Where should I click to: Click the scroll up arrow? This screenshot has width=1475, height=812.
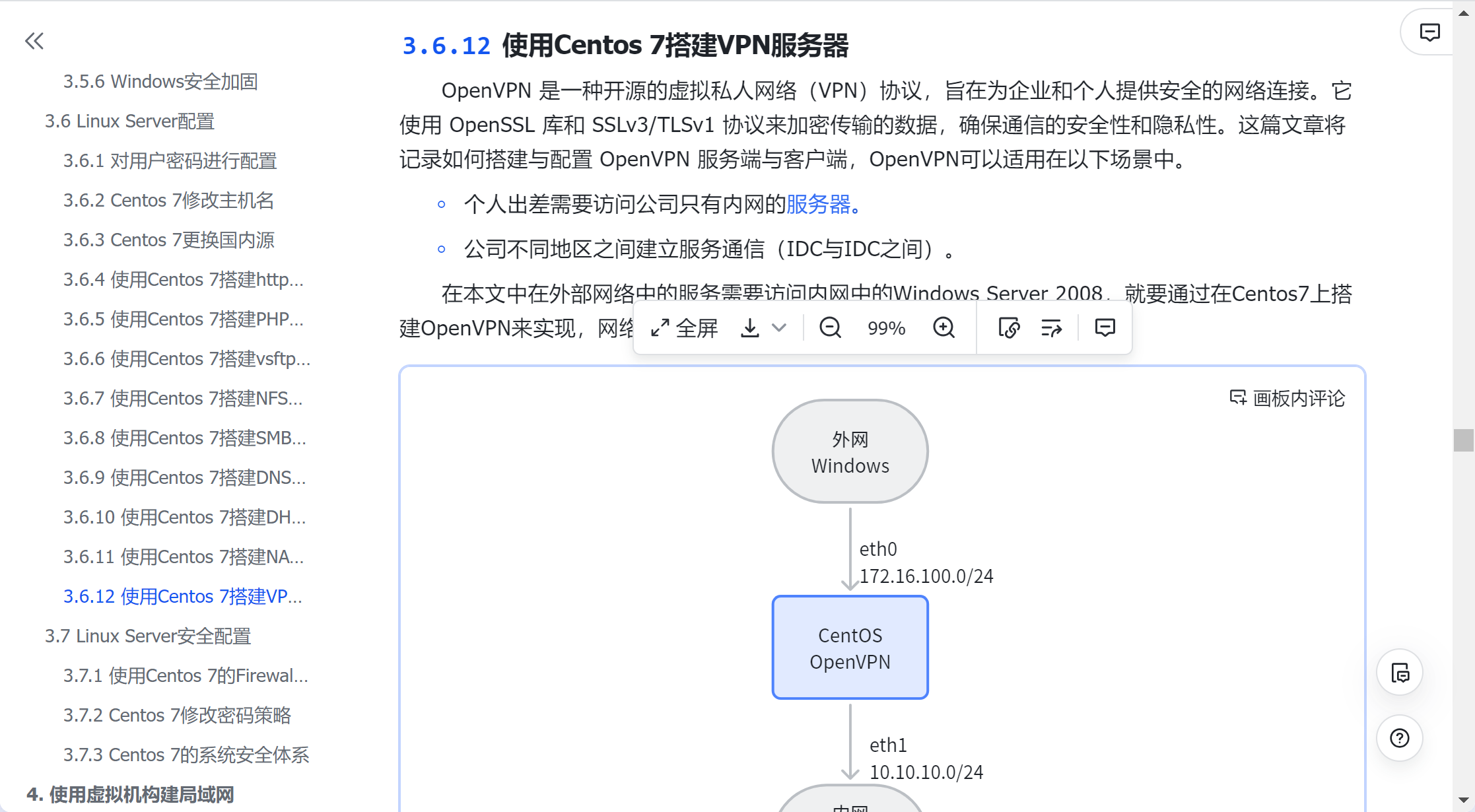pos(1463,12)
